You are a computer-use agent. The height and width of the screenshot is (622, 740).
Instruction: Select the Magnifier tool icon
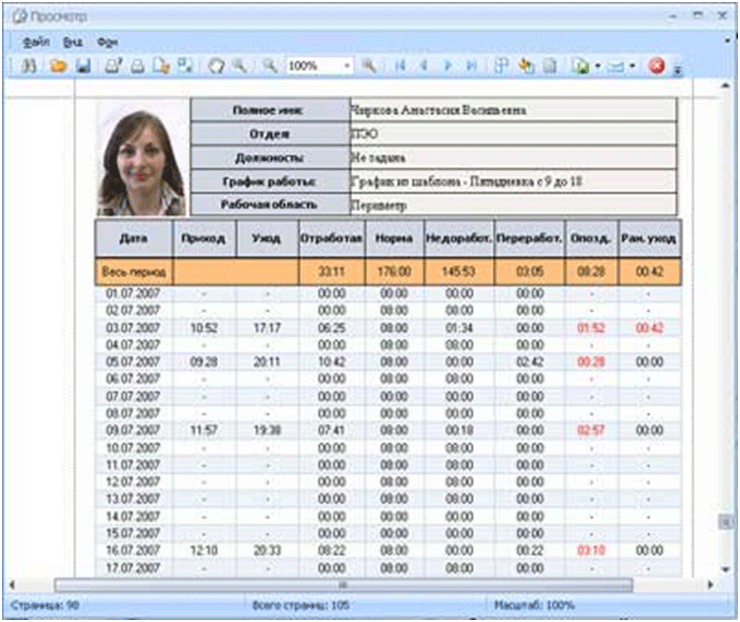tap(240, 66)
